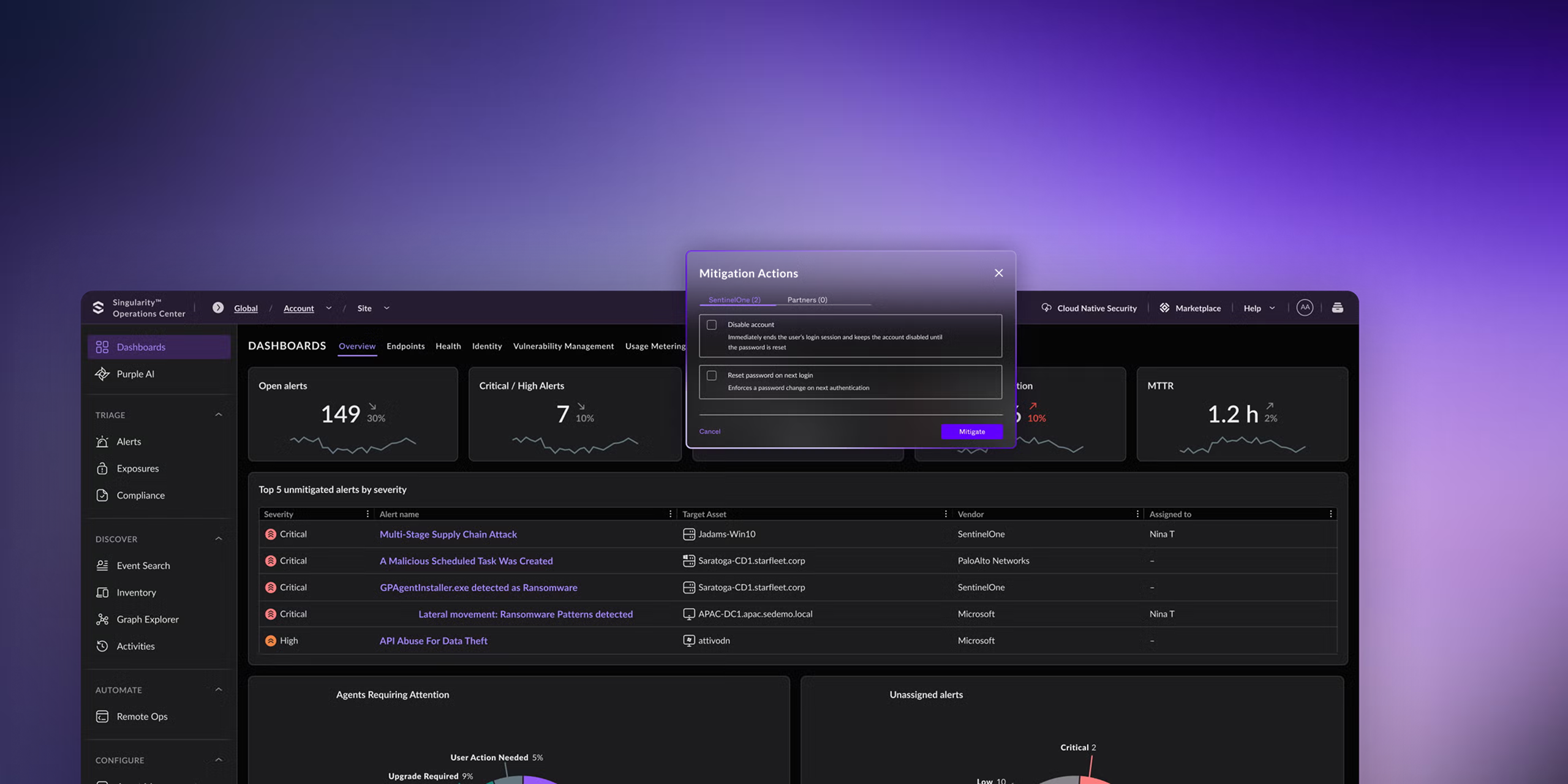Image resolution: width=1568 pixels, height=784 pixels.
Task: Click the Open alerts summary card
Action: coord(353,414)
